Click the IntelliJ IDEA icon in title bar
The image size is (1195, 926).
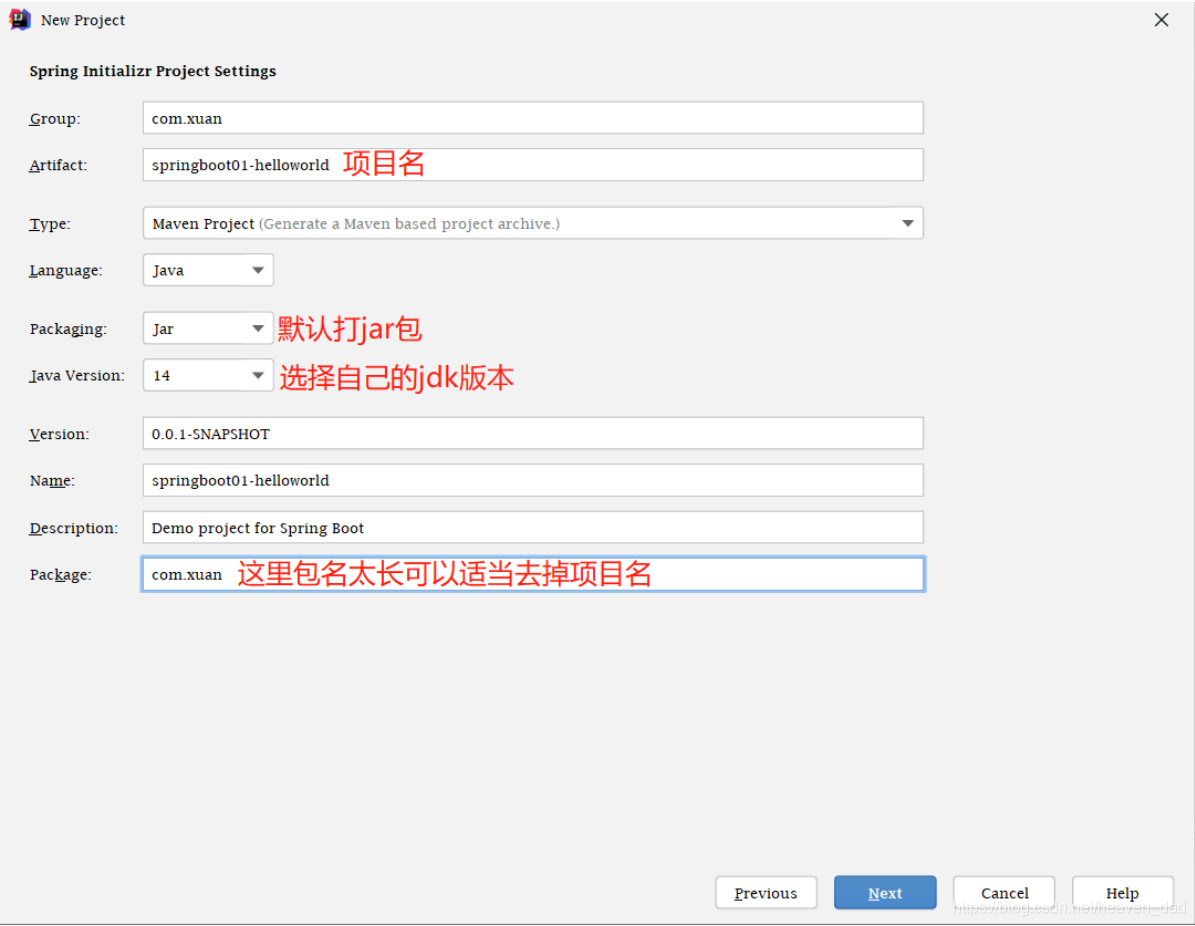[x=20, y=20]
